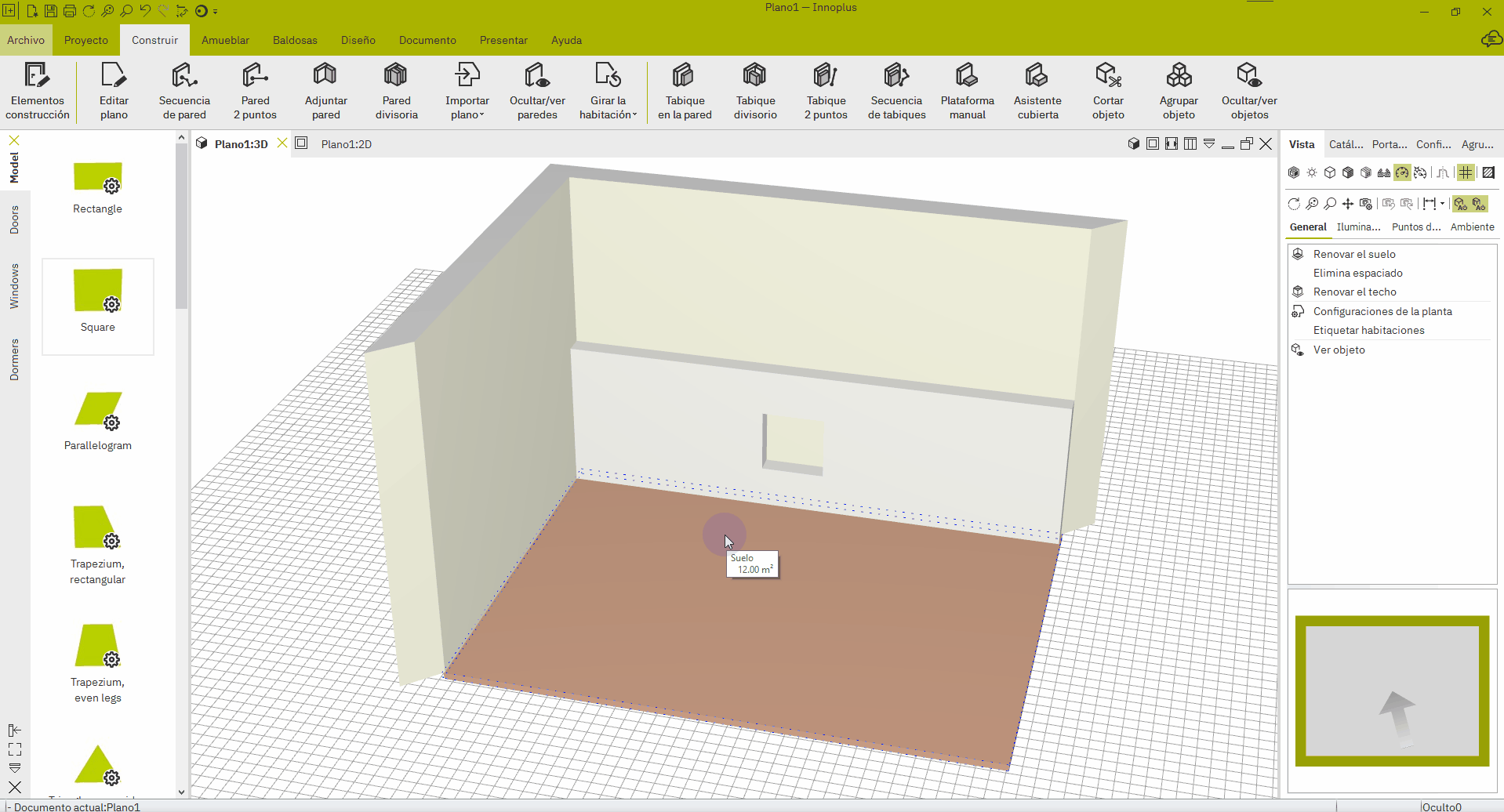
Task: Select the Parallelogram room shape
Action: 98,422
